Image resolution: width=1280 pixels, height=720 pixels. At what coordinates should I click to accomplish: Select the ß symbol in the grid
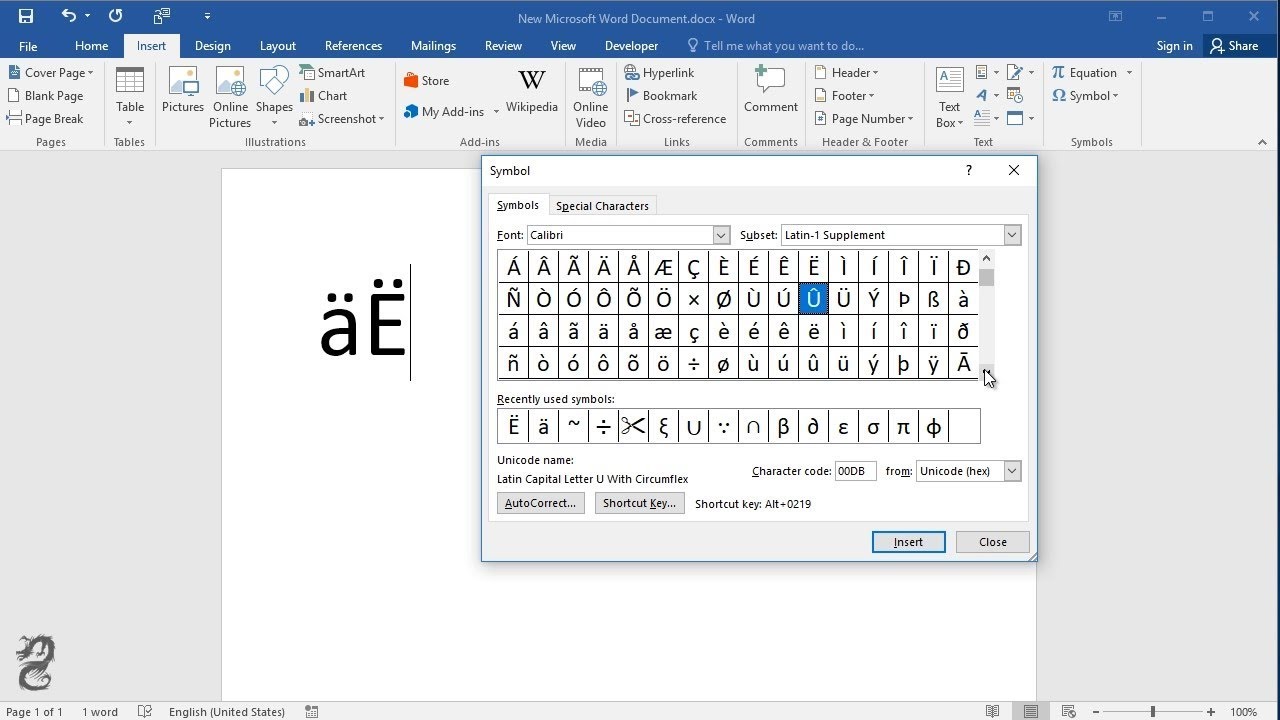933,299
